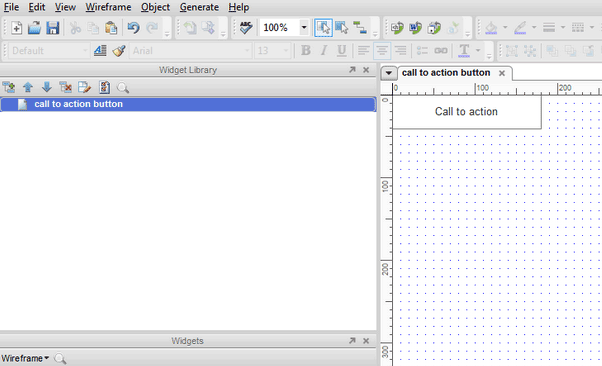Screen dimensions: 602x366
Task: Open the Wireframe menu
Action: (x=108, y=7)
